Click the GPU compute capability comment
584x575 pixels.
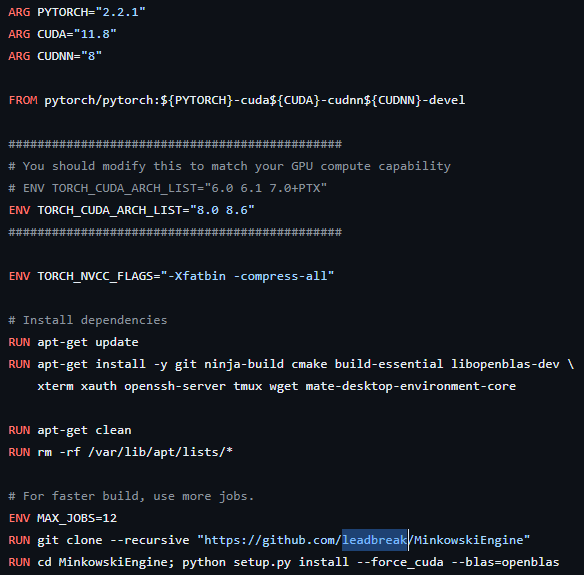(229, 166)
